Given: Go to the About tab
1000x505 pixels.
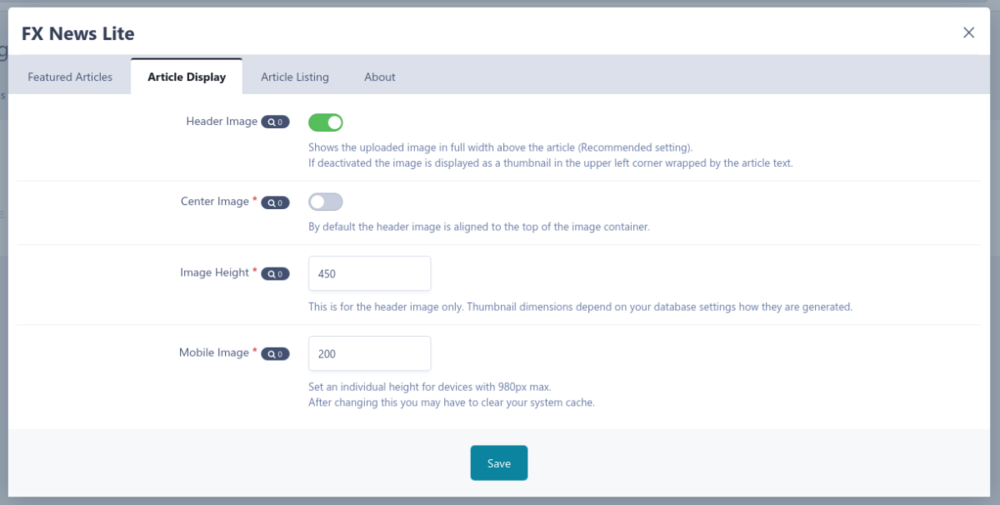Looking at the screenshot, I should point(380,77).
